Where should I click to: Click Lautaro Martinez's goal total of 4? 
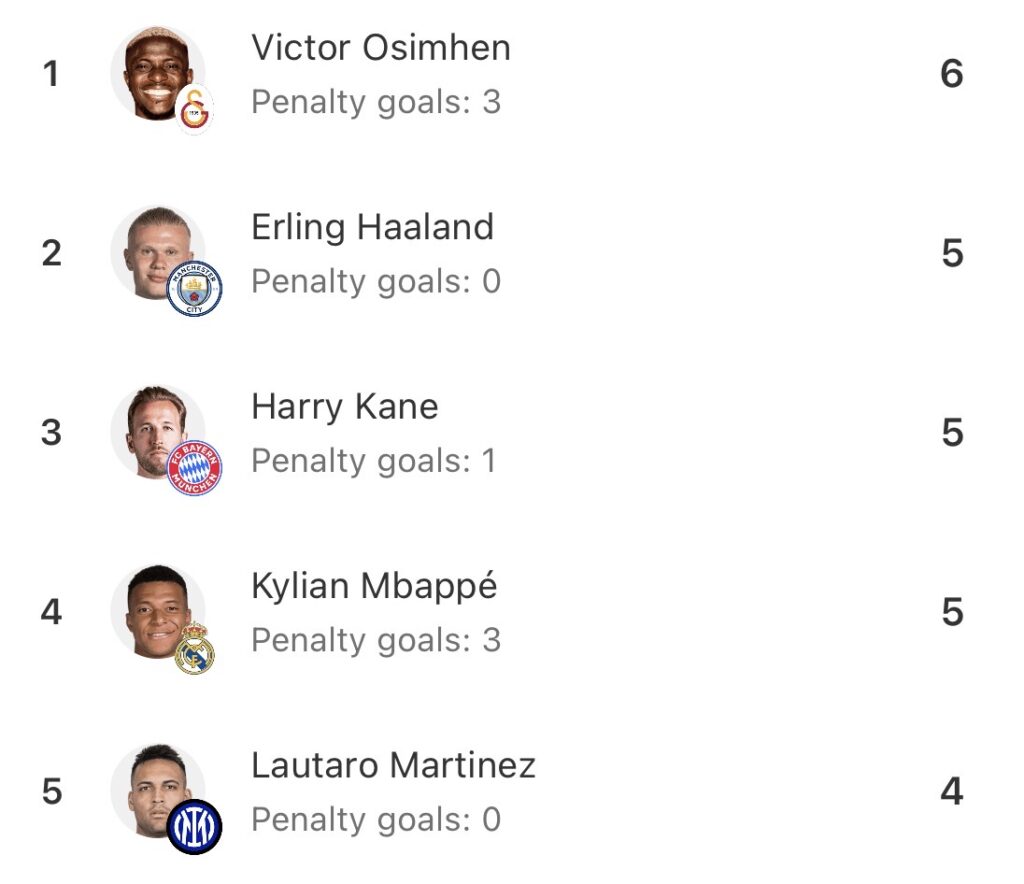951,792
